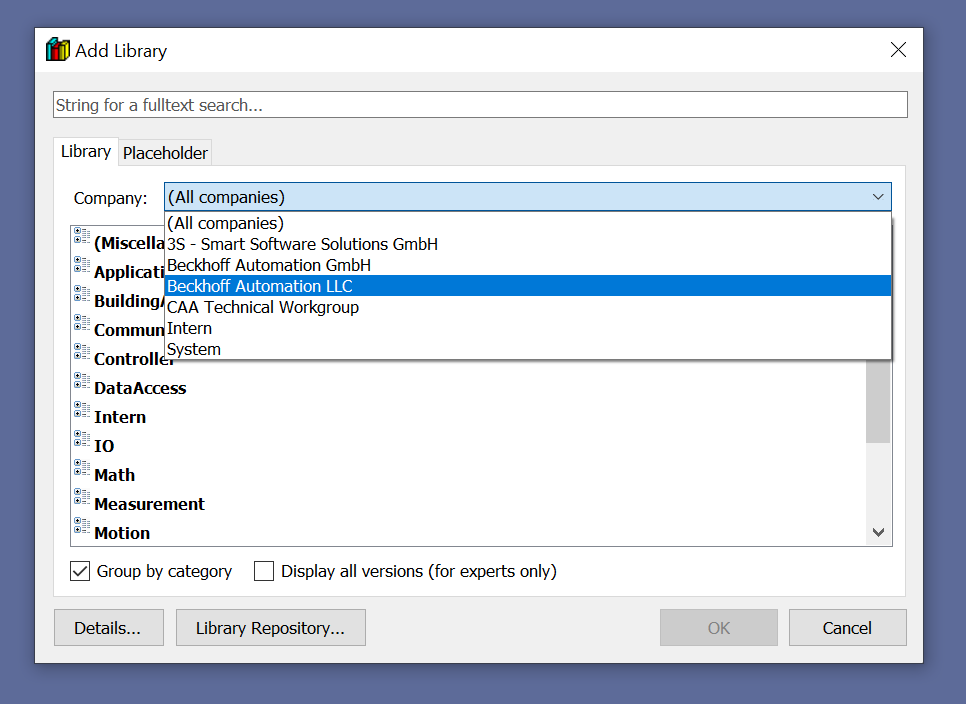Toggle the Group by category checkbox
The image size is (966, 704).
[80, 571]
